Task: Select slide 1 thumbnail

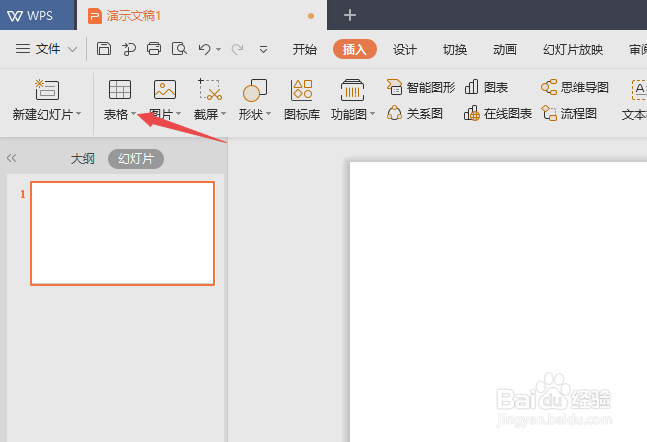Action: (x=123, y=234)
